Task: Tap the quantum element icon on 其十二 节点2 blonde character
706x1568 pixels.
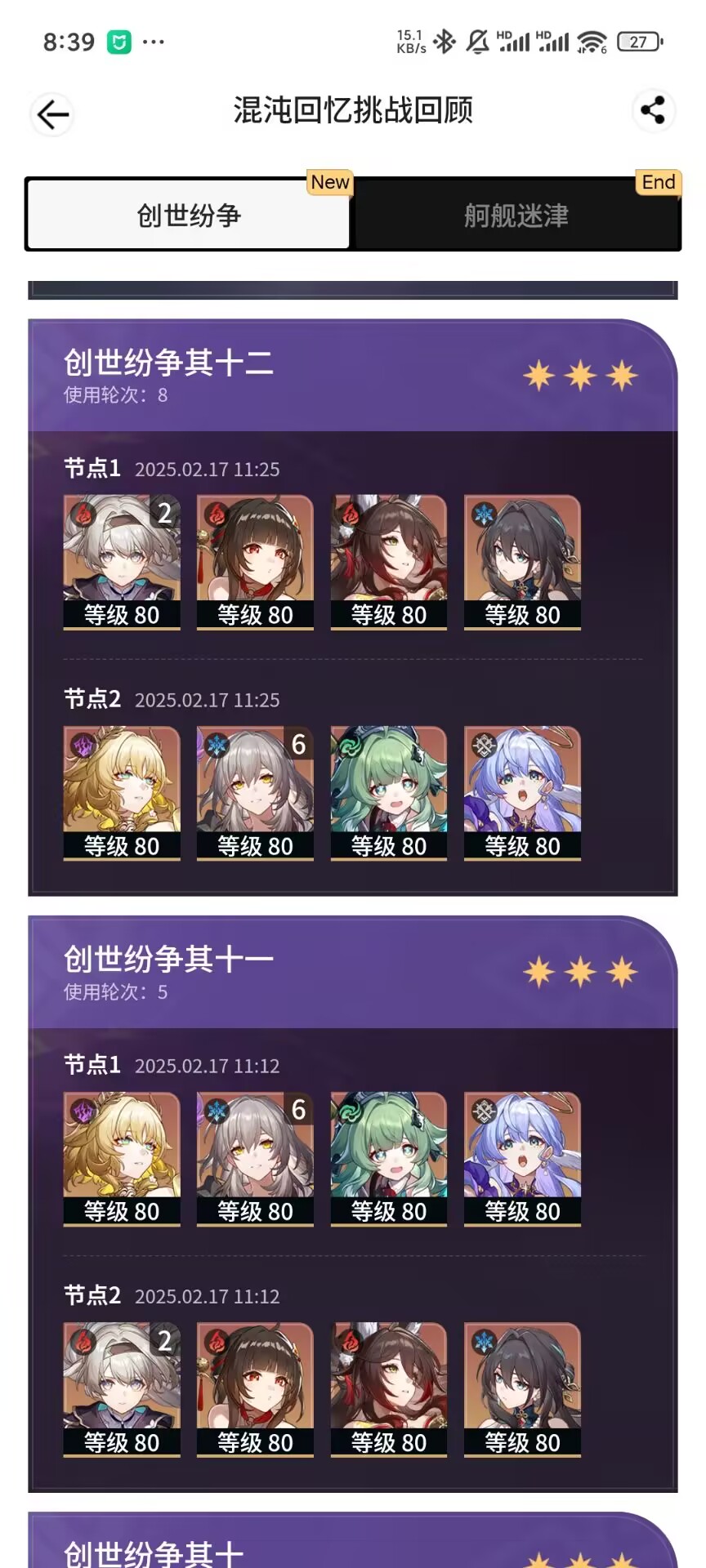Action: tap(83, 745)
